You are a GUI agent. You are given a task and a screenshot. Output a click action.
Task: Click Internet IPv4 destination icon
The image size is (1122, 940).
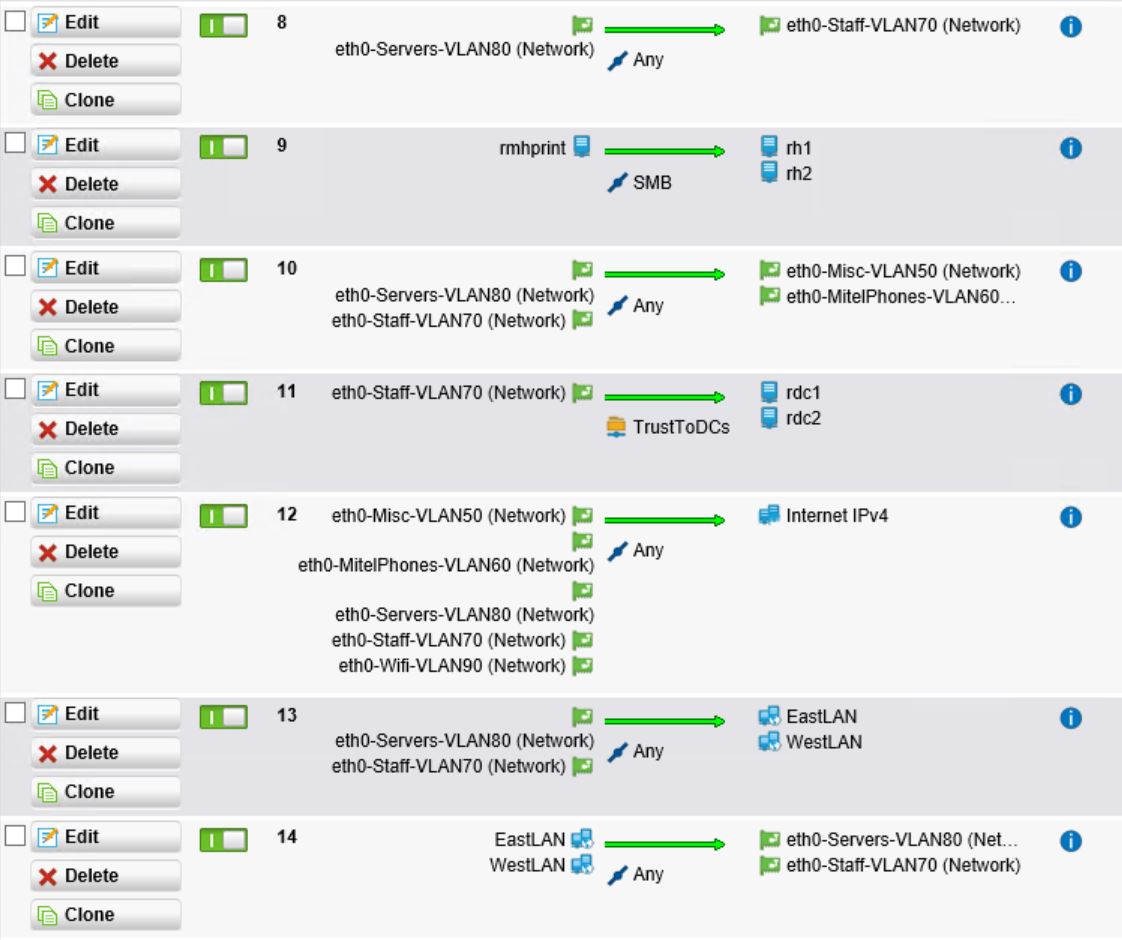[769, 515]
